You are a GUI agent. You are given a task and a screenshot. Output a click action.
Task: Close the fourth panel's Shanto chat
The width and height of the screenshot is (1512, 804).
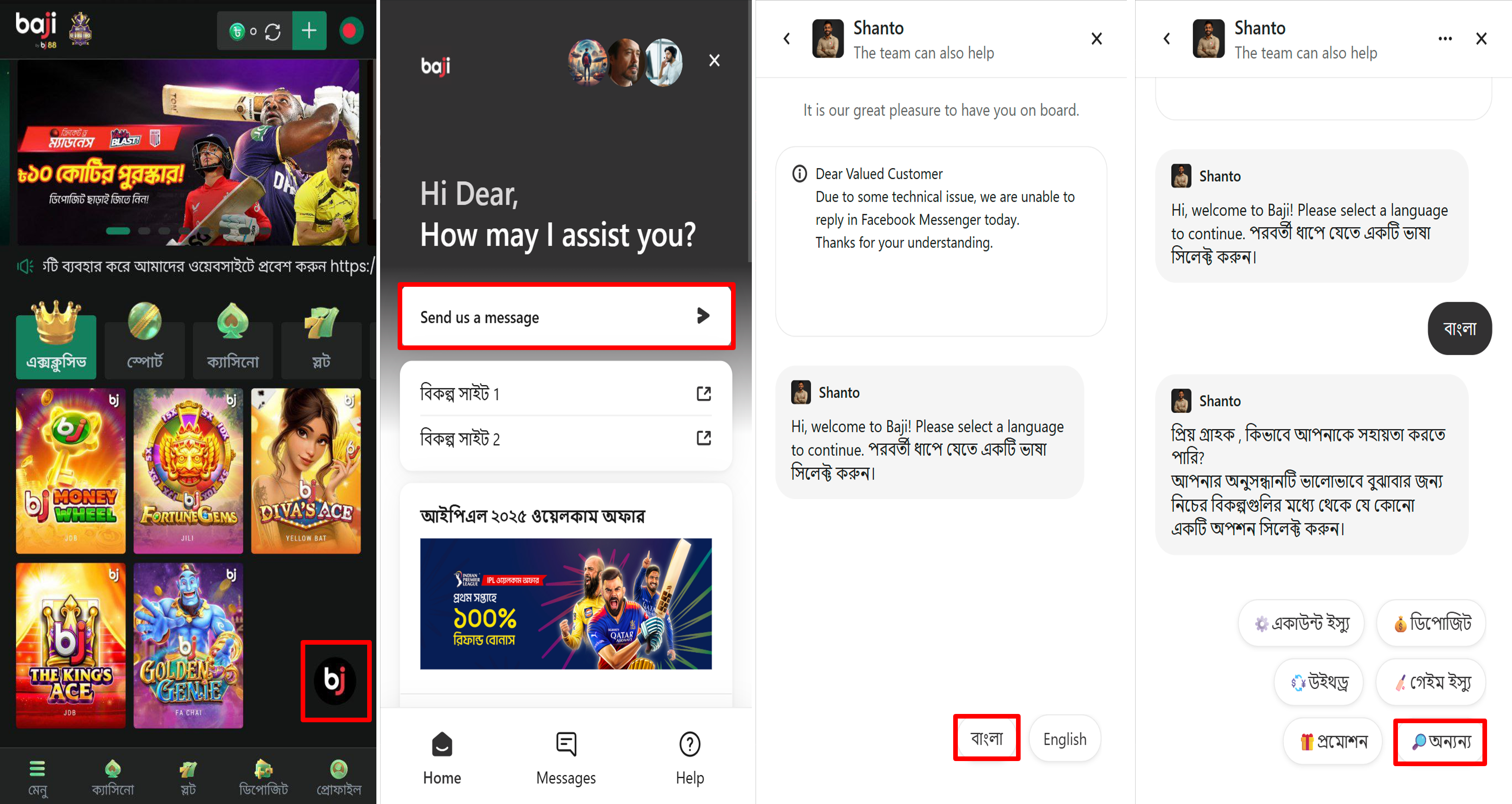point(1482,39)
